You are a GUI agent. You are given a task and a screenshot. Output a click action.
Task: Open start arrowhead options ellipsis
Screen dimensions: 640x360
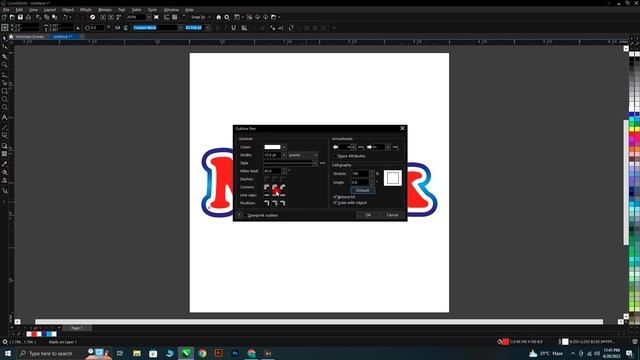point(361,147)
